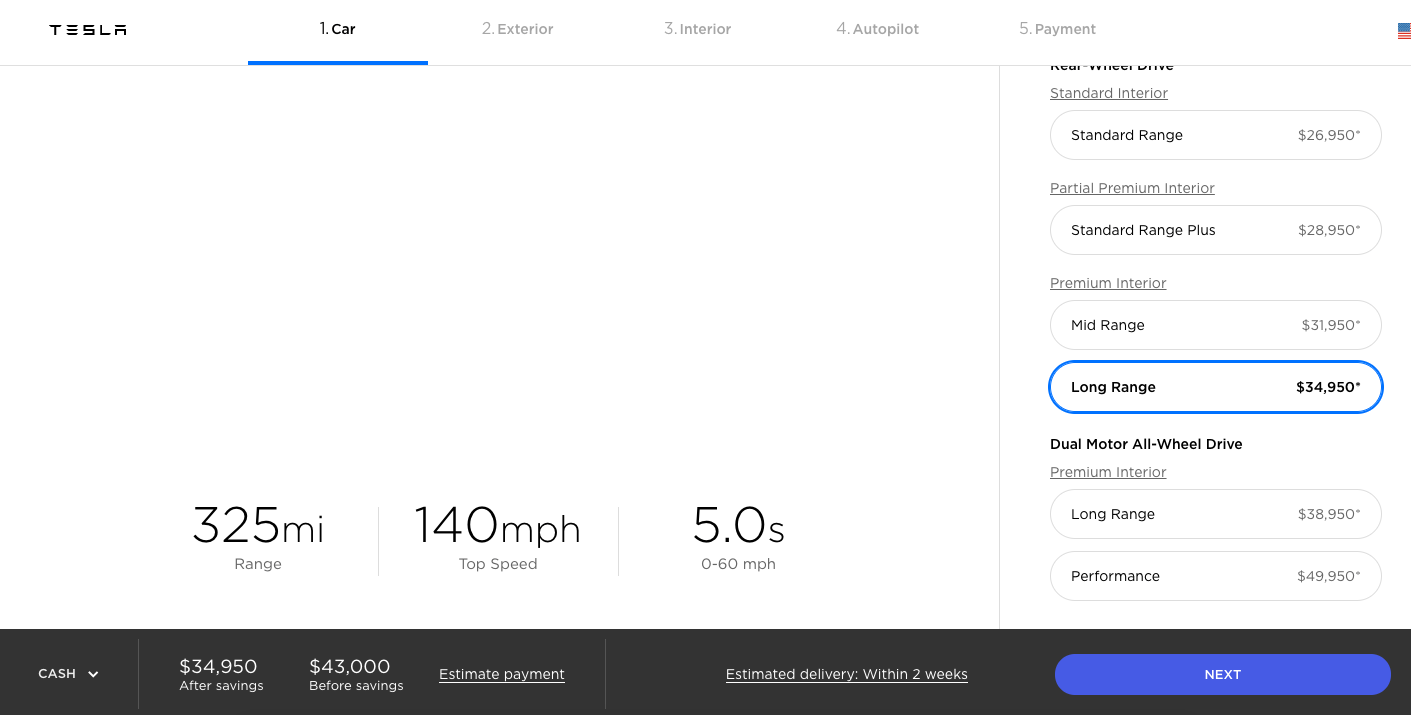This screenshot has height=715, width=1411.
Task: Click the NEXT button
Action: (x=1222, y=674)
